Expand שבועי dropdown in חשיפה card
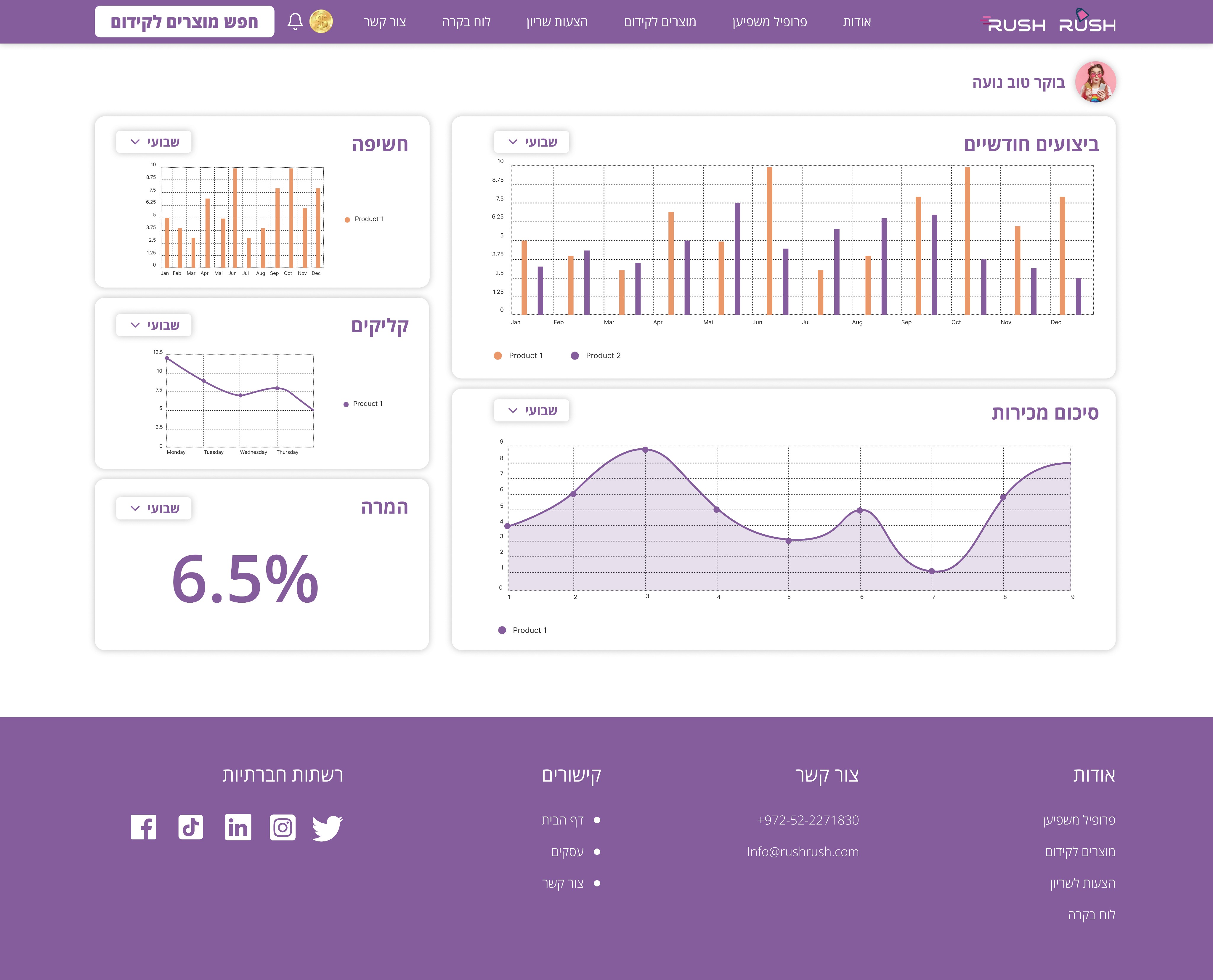The image size is (1213, 980). click(154, 142)
